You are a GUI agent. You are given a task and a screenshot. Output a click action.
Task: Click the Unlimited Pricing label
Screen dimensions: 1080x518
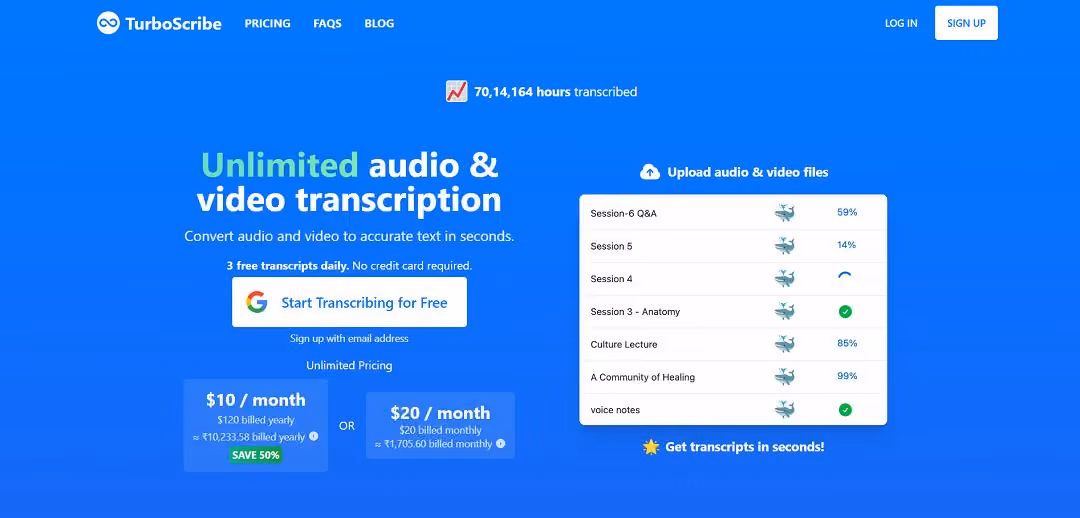click(349, 365)
